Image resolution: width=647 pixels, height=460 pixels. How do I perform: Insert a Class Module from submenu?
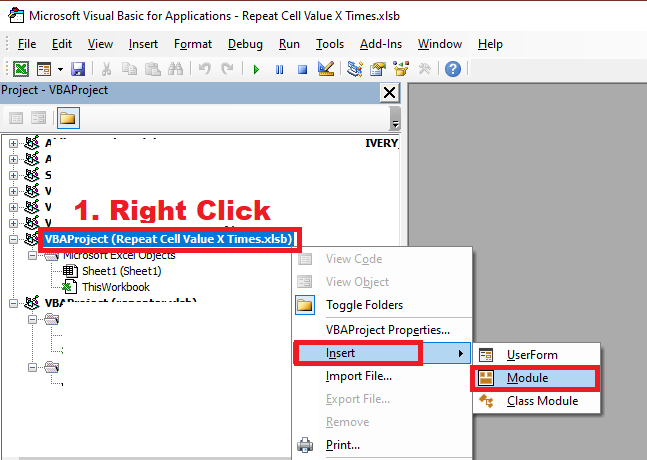[x=536, y=401]
